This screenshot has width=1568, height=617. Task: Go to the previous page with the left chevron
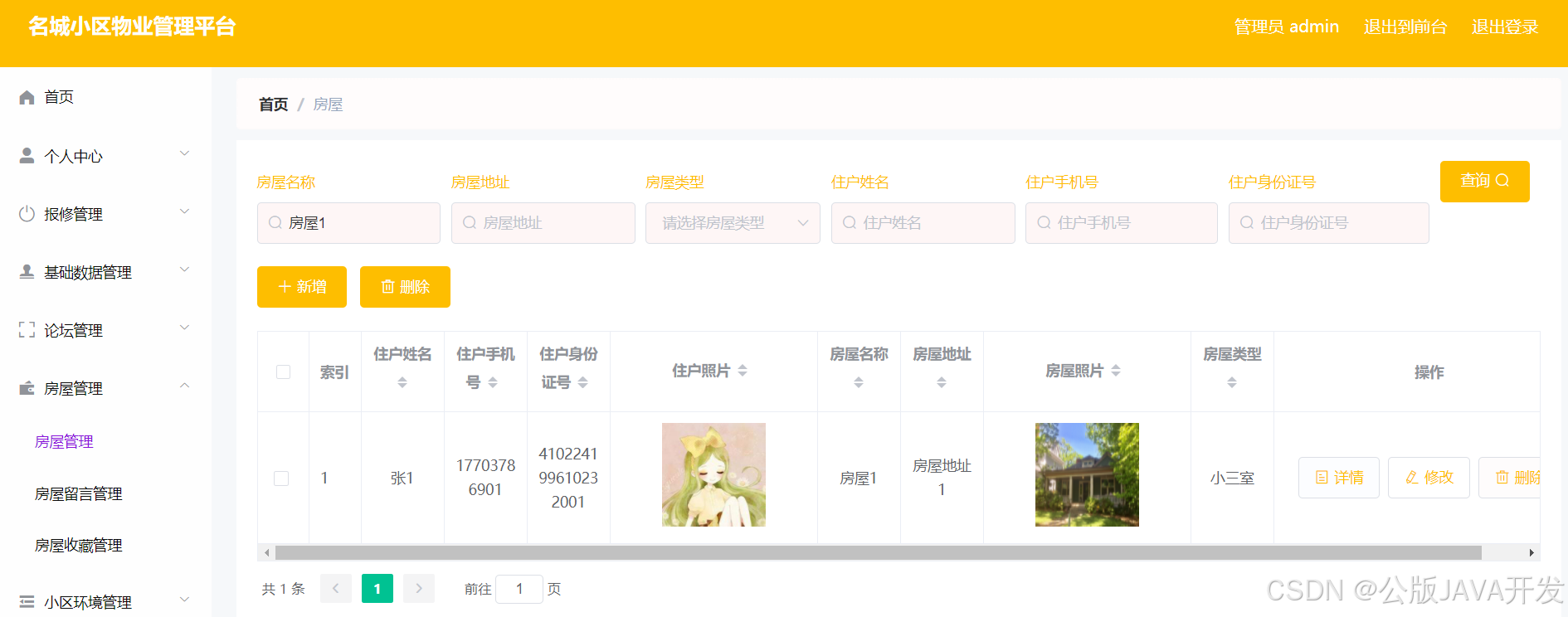[x=336, y=588]
